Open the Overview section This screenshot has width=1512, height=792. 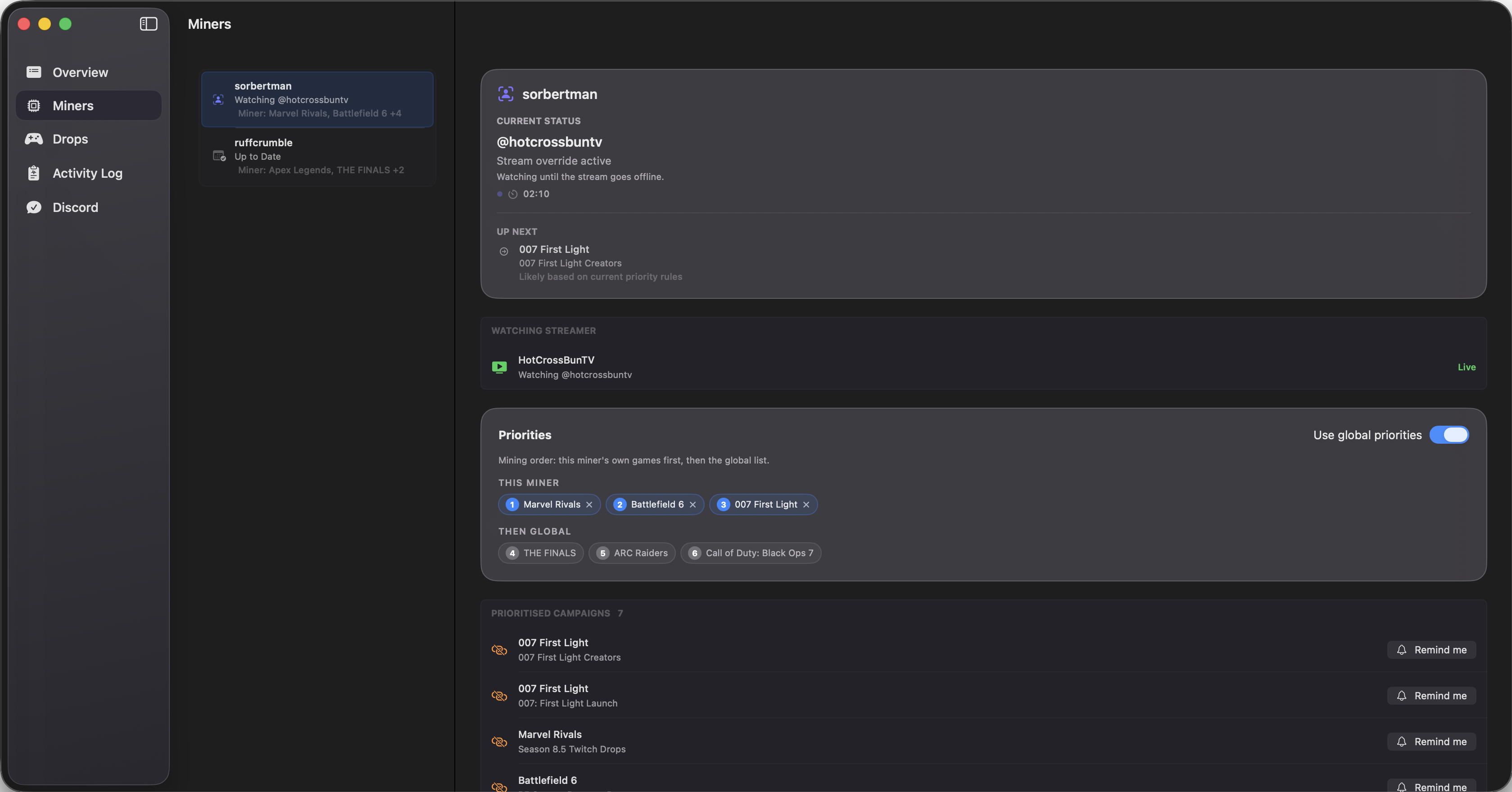[89, 72]
